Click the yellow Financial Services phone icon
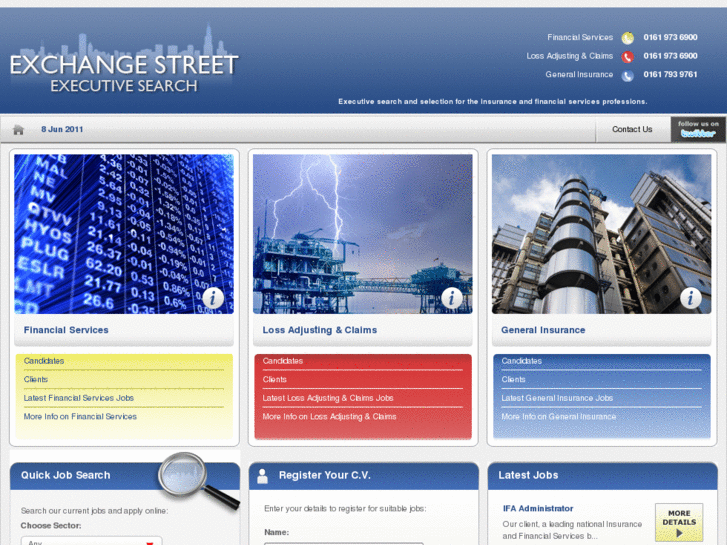727x545 pixels. coord(627,38)
